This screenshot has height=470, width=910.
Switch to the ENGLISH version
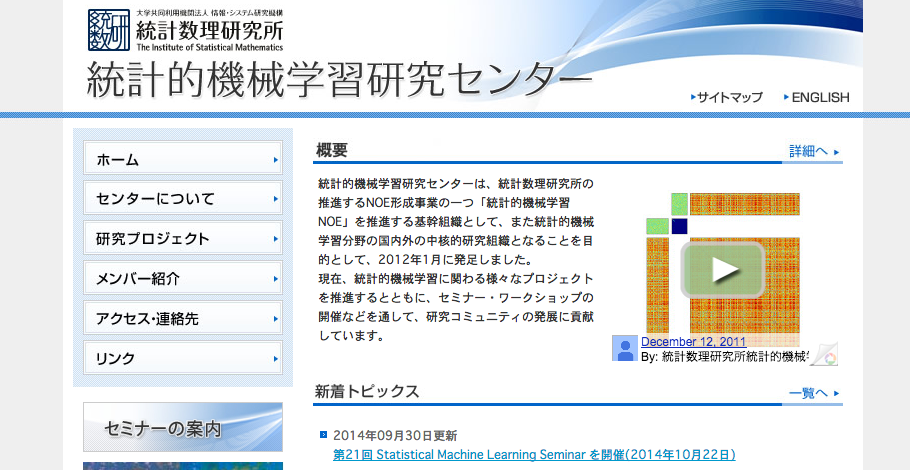click(x=820, y=97)
